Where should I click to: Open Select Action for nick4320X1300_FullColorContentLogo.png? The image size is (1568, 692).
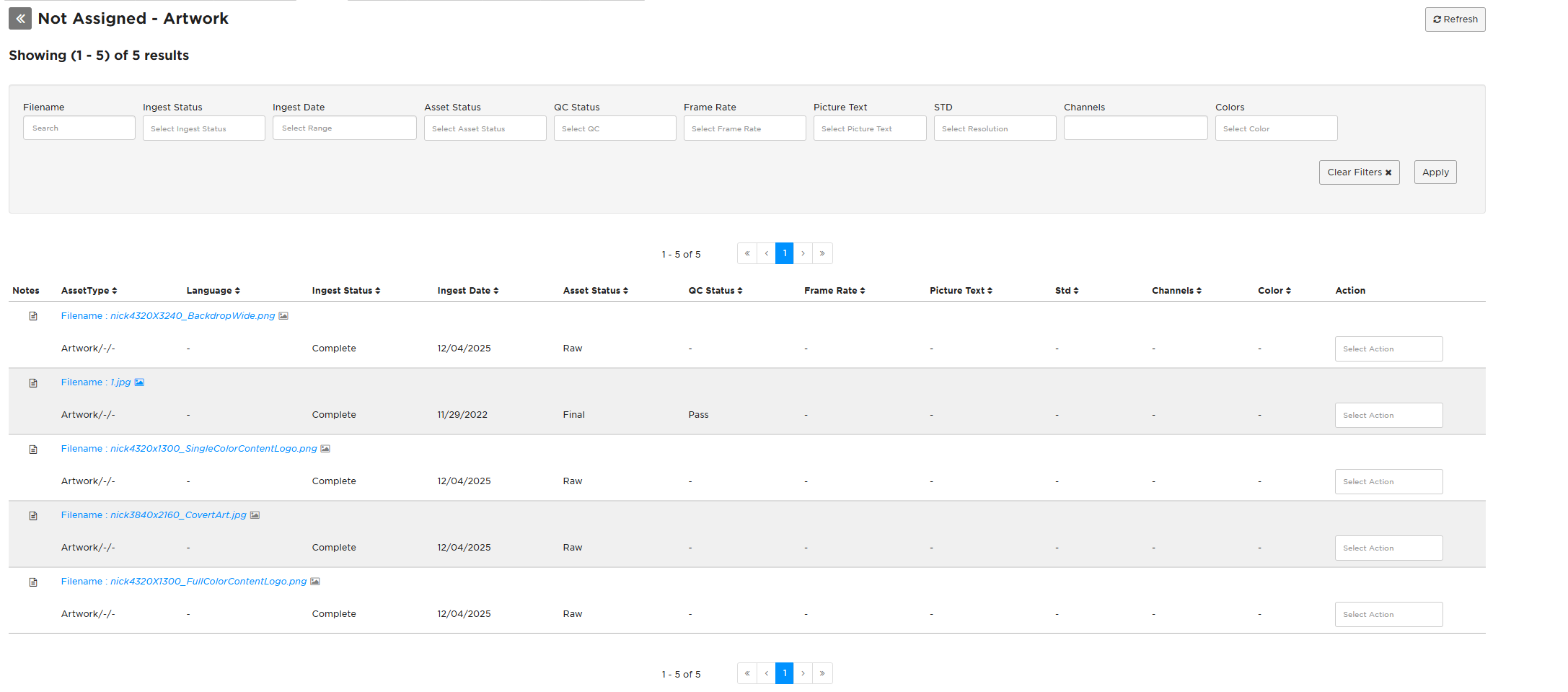1389,615
